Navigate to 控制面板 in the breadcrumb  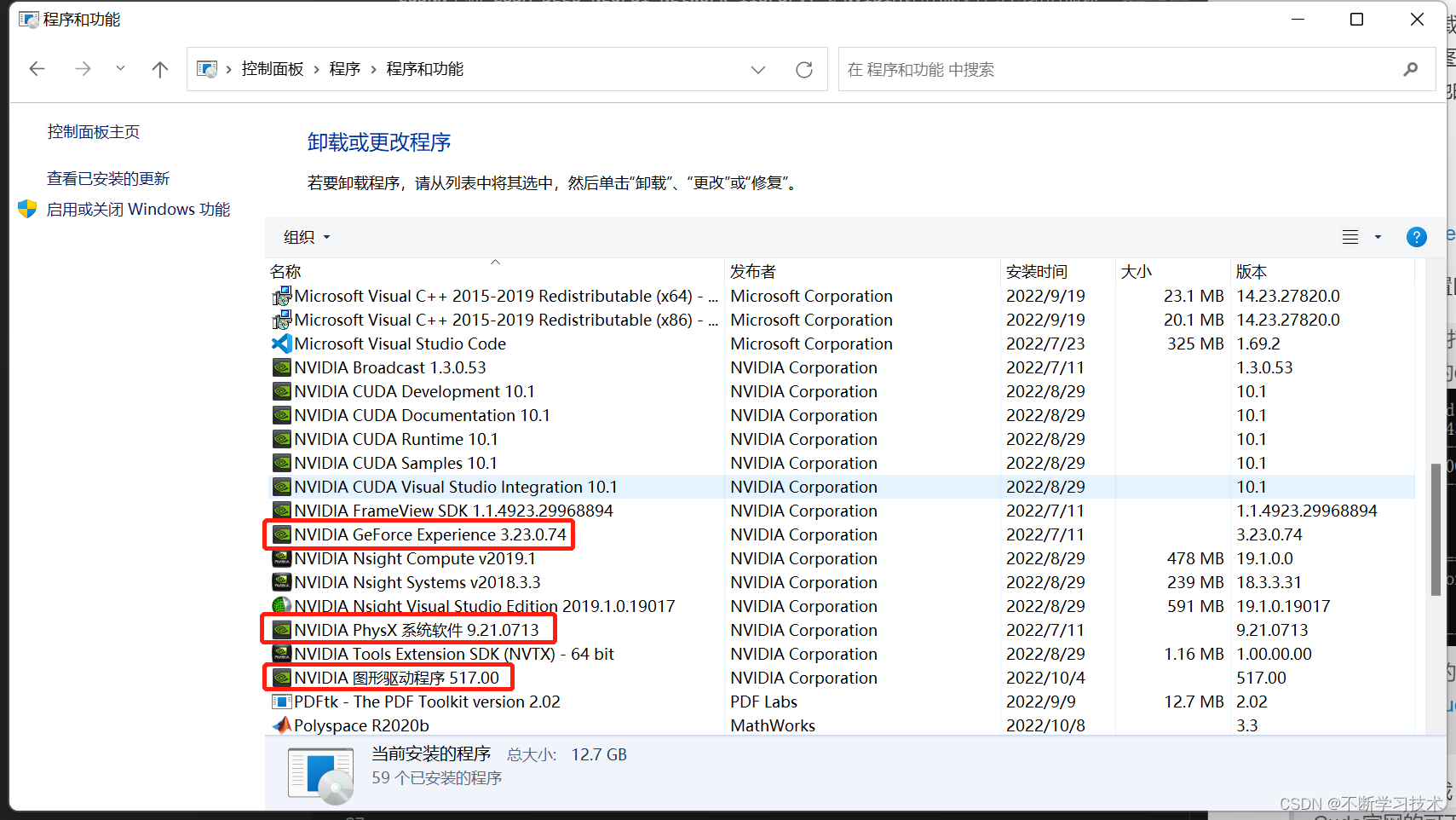(273, 69)
